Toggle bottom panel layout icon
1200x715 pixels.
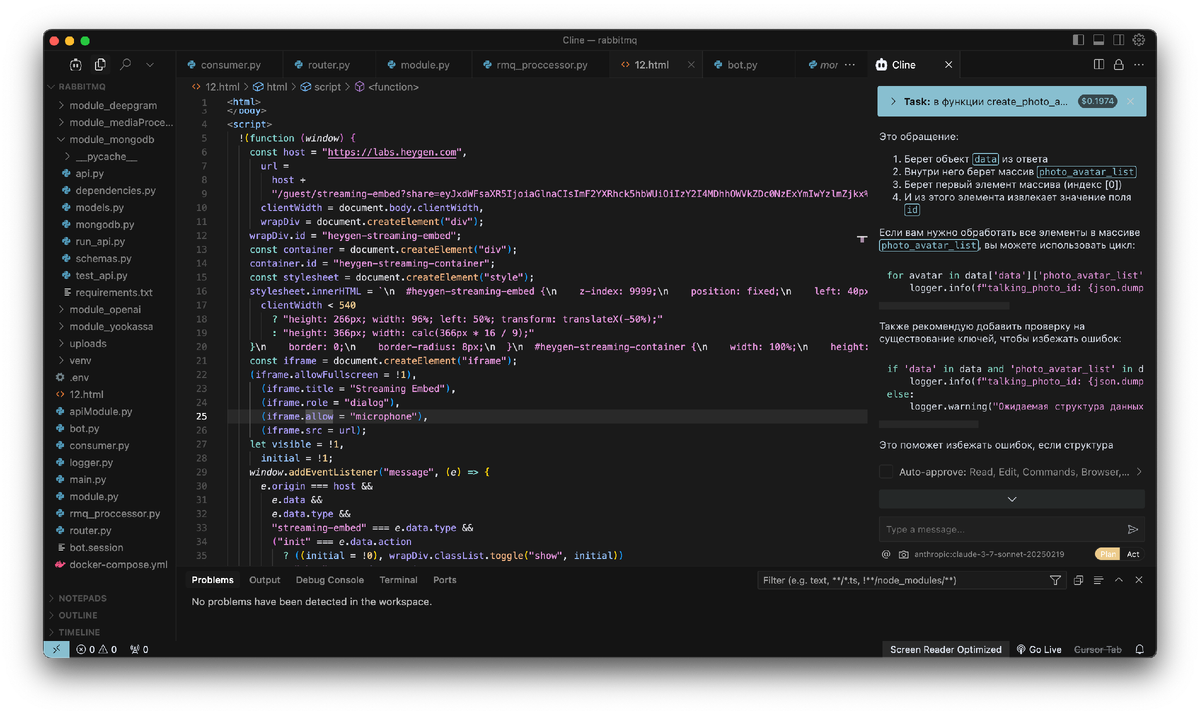pyautogui.click(x=1098, y=40)
